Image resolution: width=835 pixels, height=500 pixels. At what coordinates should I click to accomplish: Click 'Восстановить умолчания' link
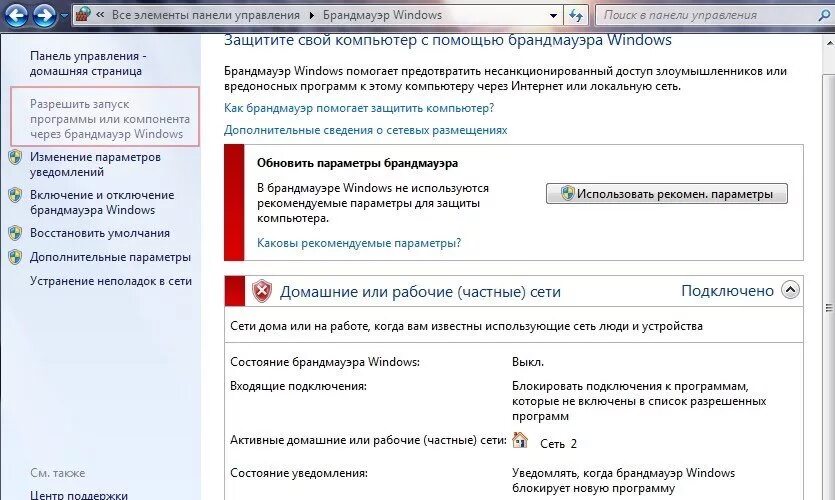coord(100,233)
